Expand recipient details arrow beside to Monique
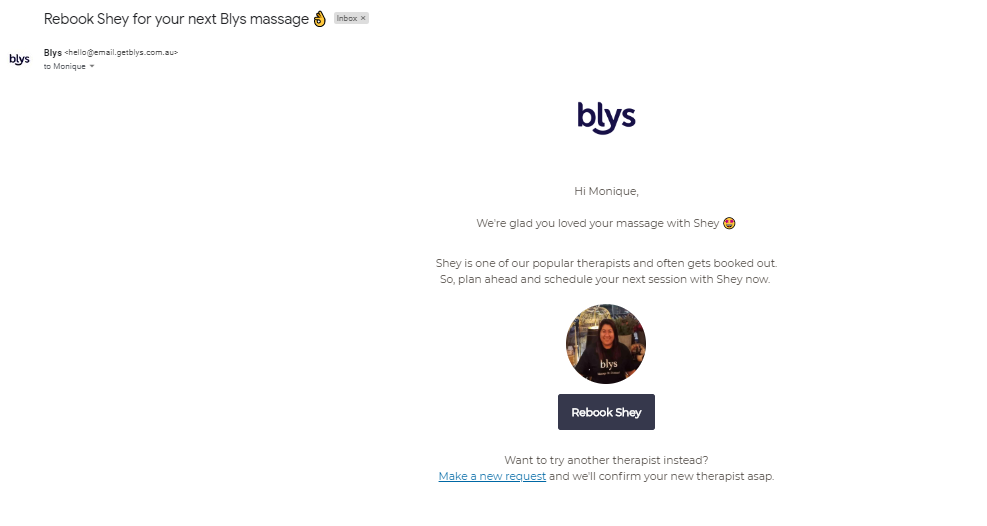Viewport: 987px width, 526px height. point(92,67)
